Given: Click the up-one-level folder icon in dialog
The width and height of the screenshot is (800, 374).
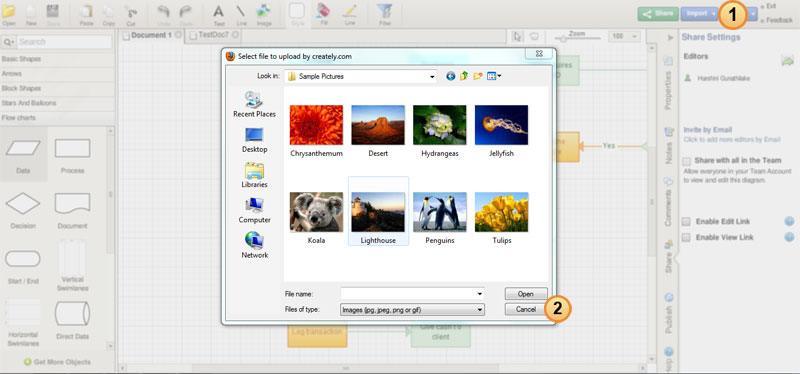Looking at the screenshot, I should click(x=464, y=76).
